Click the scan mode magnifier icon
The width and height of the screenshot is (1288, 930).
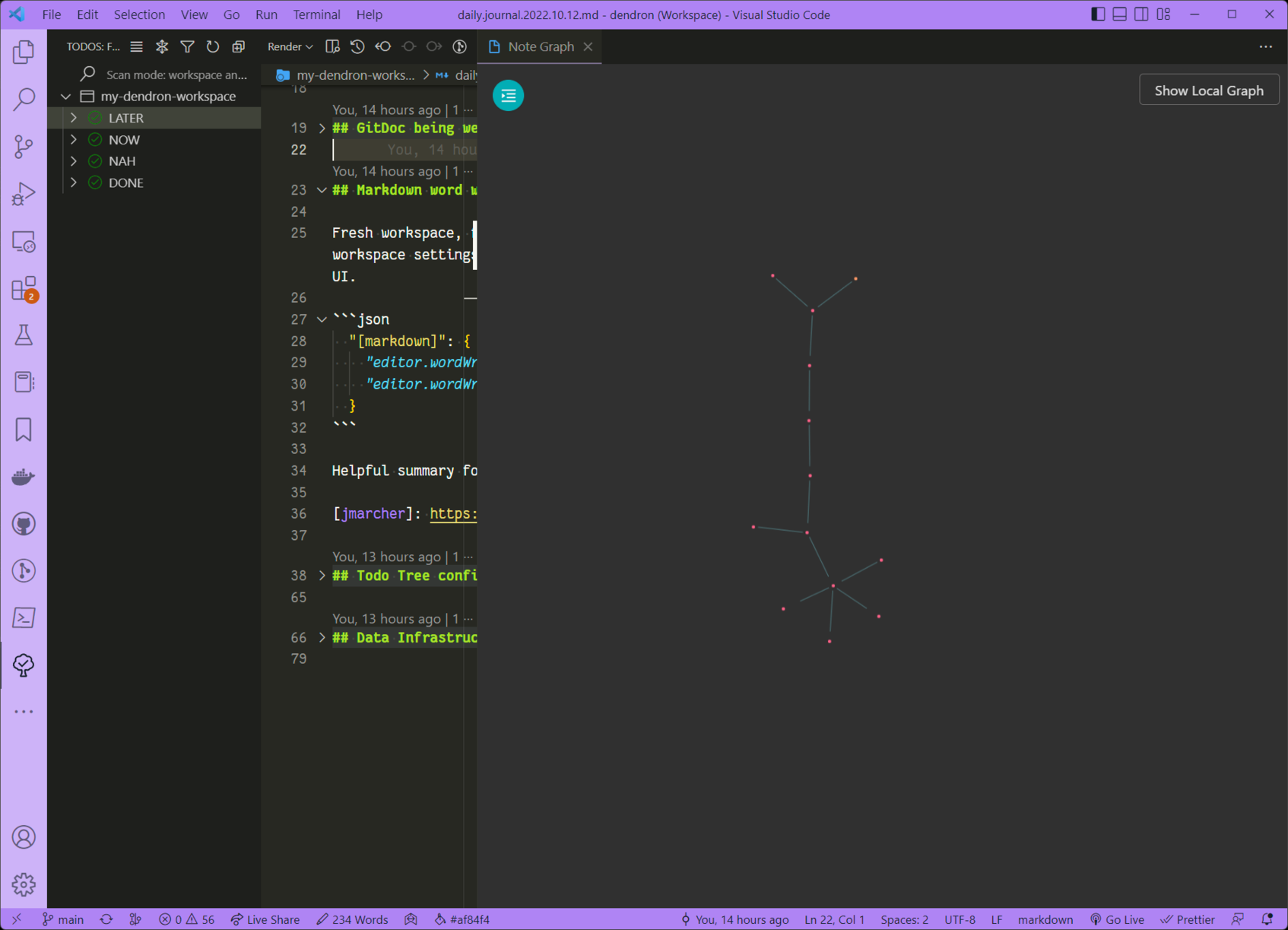click(88, 74)
